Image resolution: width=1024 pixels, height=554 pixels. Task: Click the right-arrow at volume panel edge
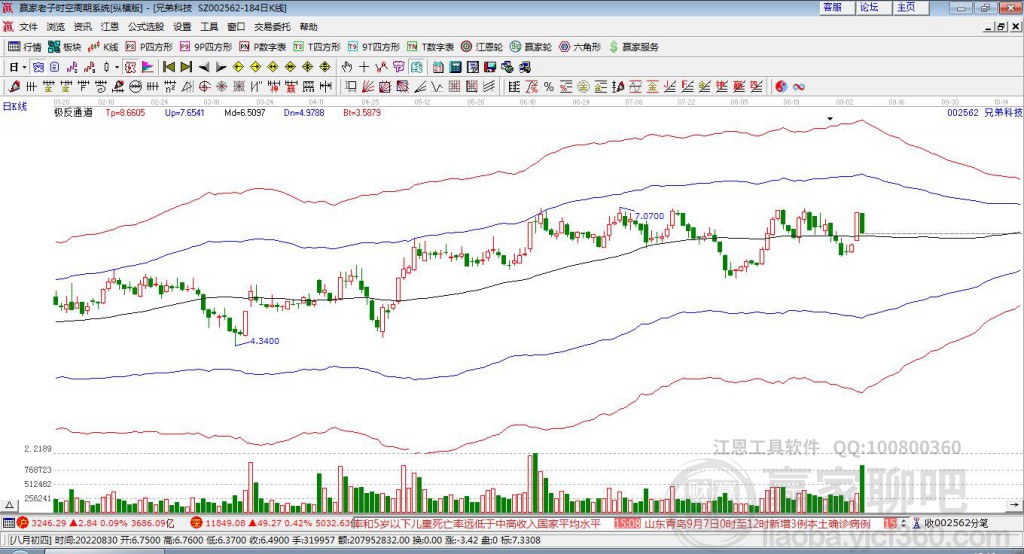pyautogui.click(x=1014, y=505)
